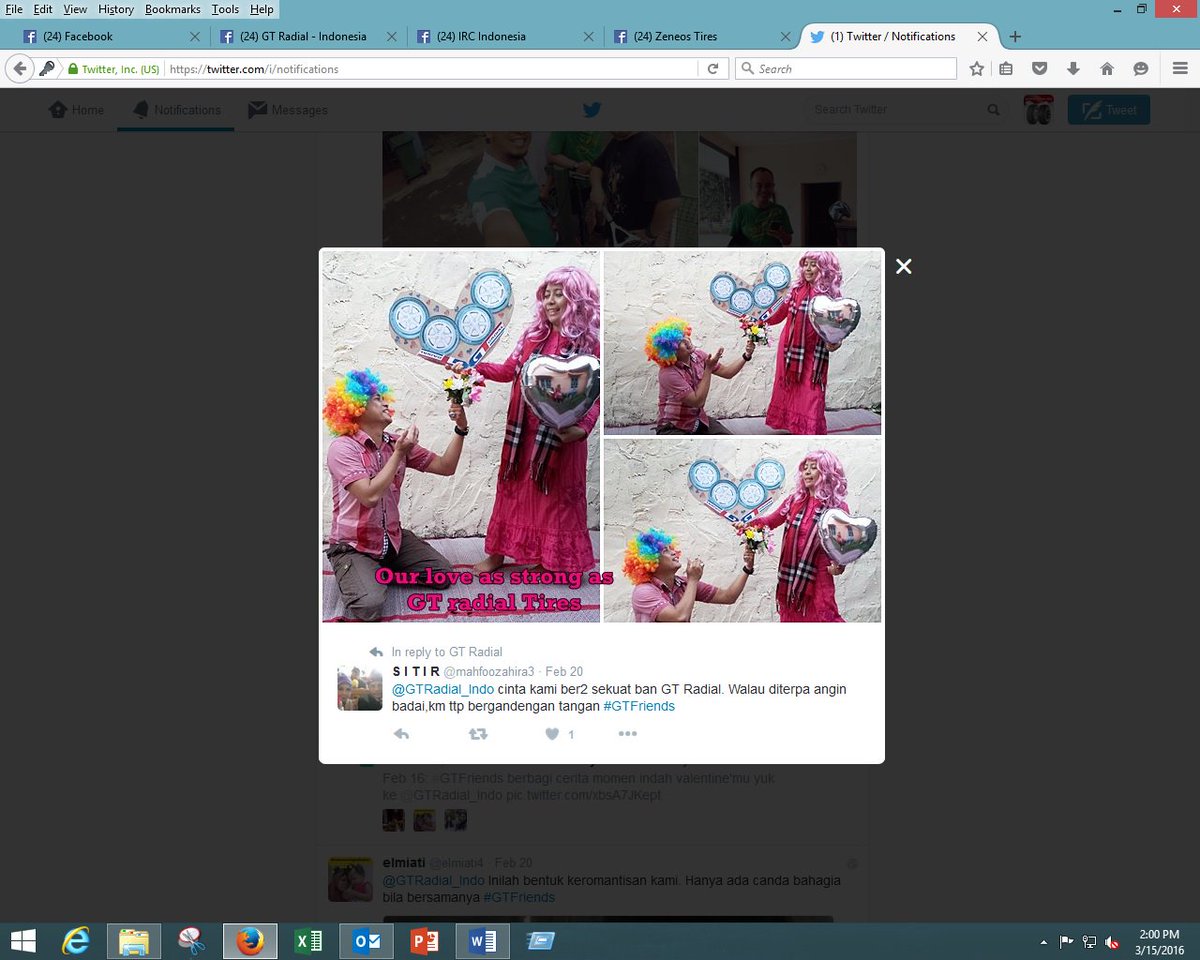Click the top-right collage photo

pos(743,342)
